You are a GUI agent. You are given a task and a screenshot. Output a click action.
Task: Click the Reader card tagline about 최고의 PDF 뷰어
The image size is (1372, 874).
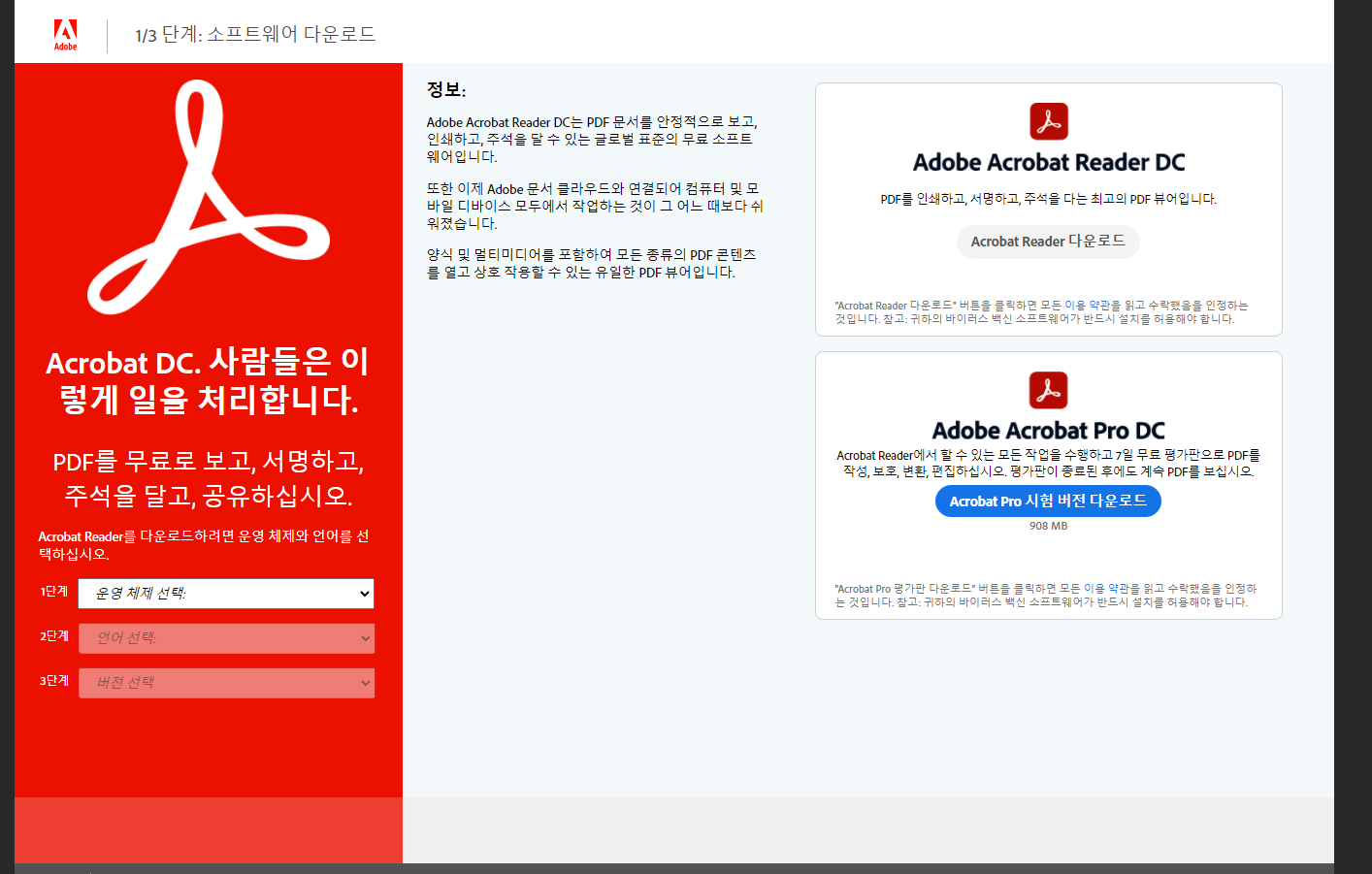tap(1049, 199)
